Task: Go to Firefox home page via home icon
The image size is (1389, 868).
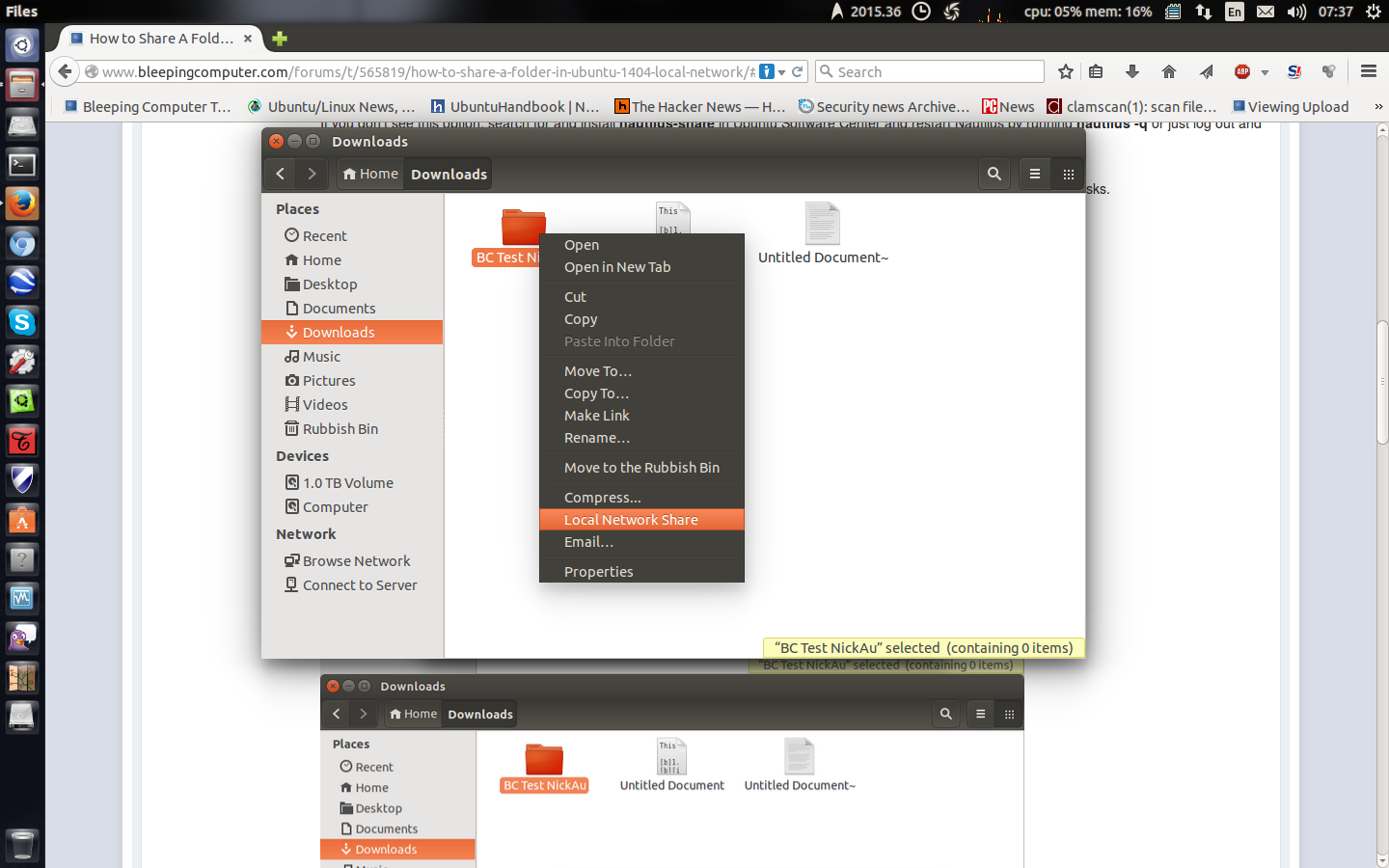Action: pos(1168,71)
